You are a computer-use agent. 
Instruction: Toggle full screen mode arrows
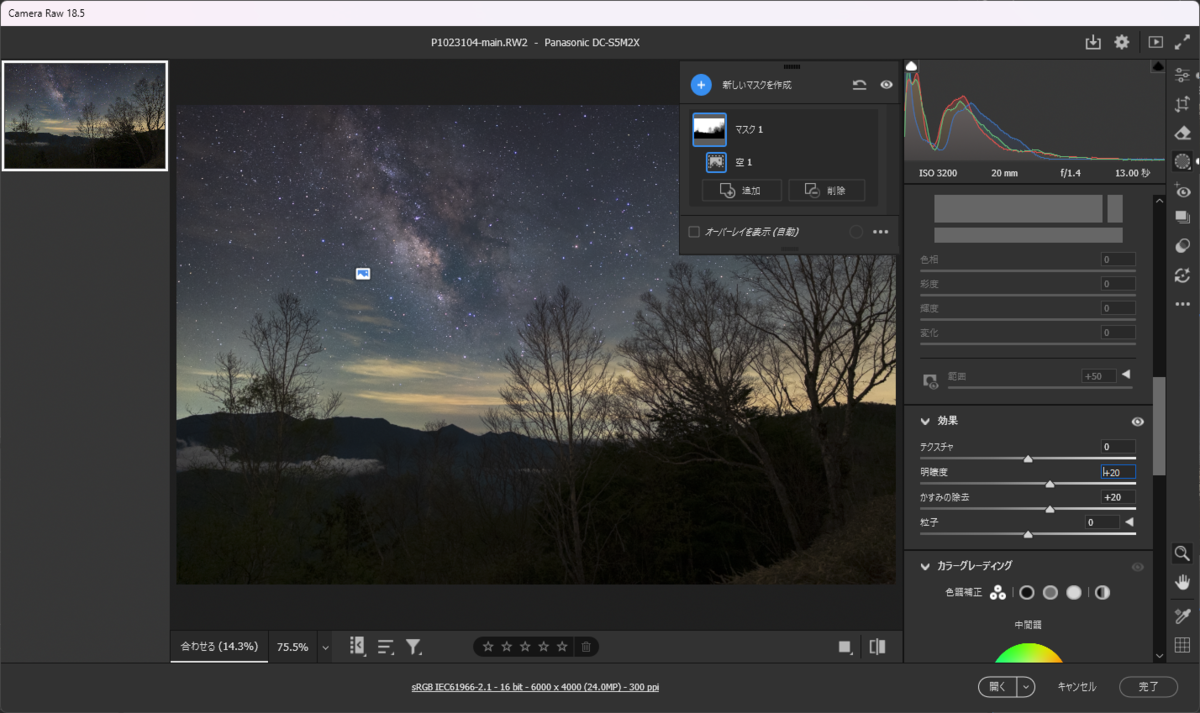1182,42
